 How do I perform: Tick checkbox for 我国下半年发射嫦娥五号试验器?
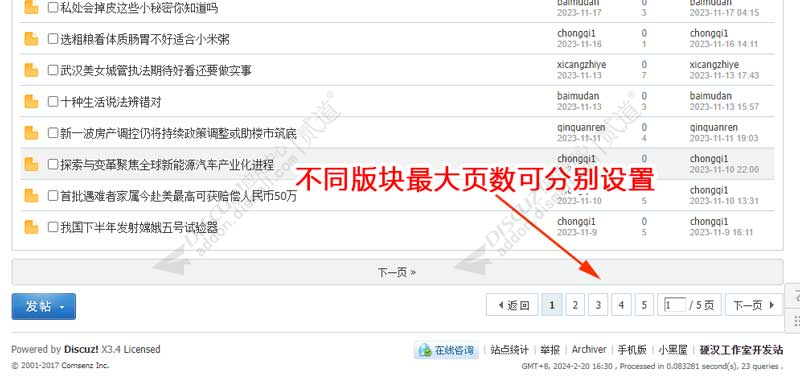click(x=53, y=227)
